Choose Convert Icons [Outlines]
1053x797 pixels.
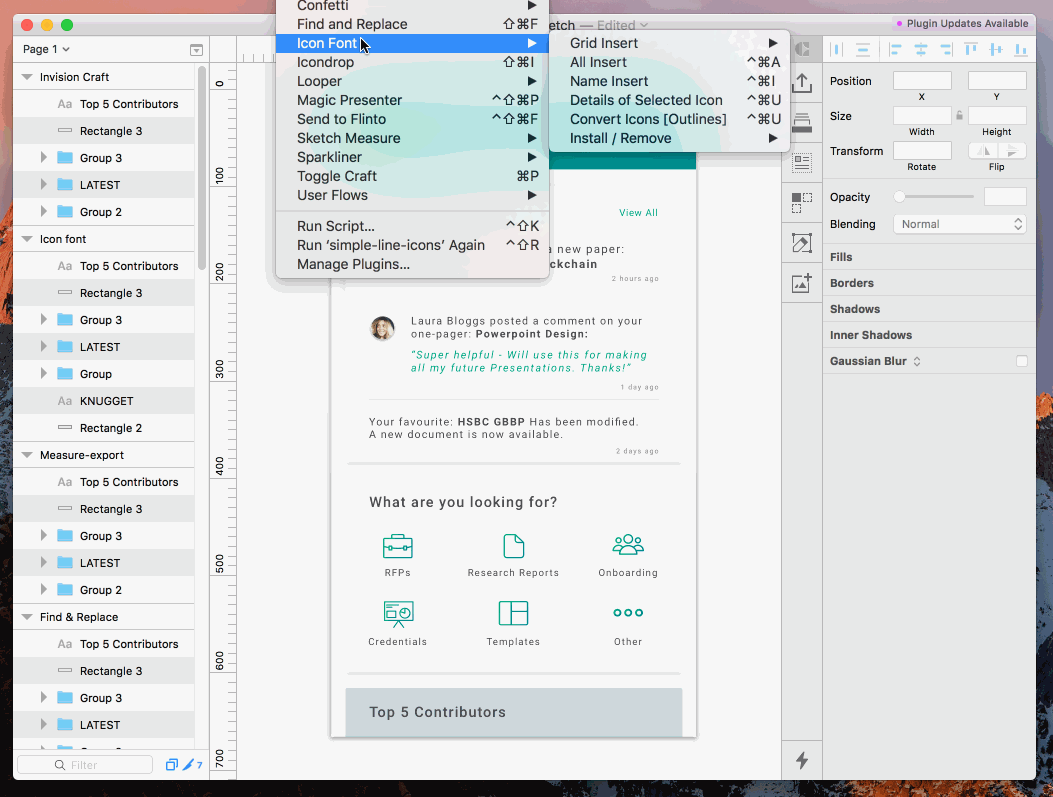click(669, 119)
